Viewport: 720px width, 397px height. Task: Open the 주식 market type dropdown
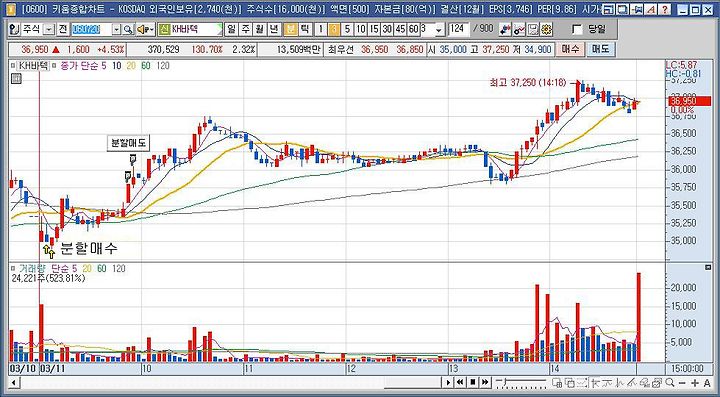point(49,29)
